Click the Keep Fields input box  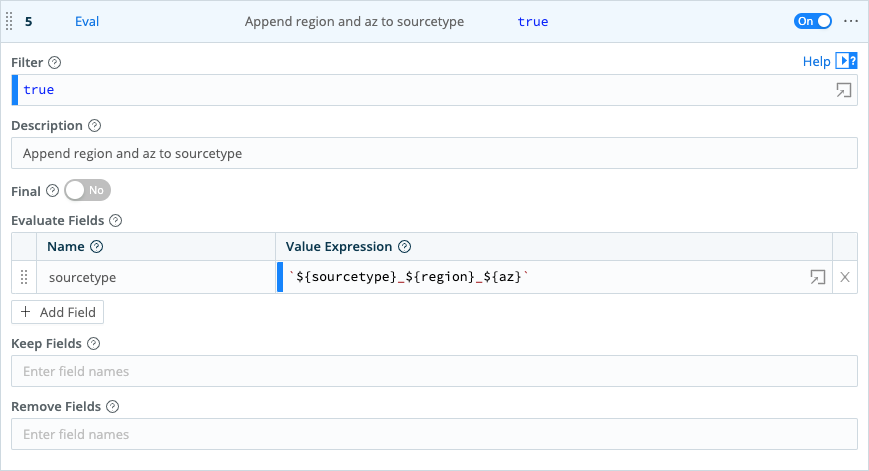[434, 371]
